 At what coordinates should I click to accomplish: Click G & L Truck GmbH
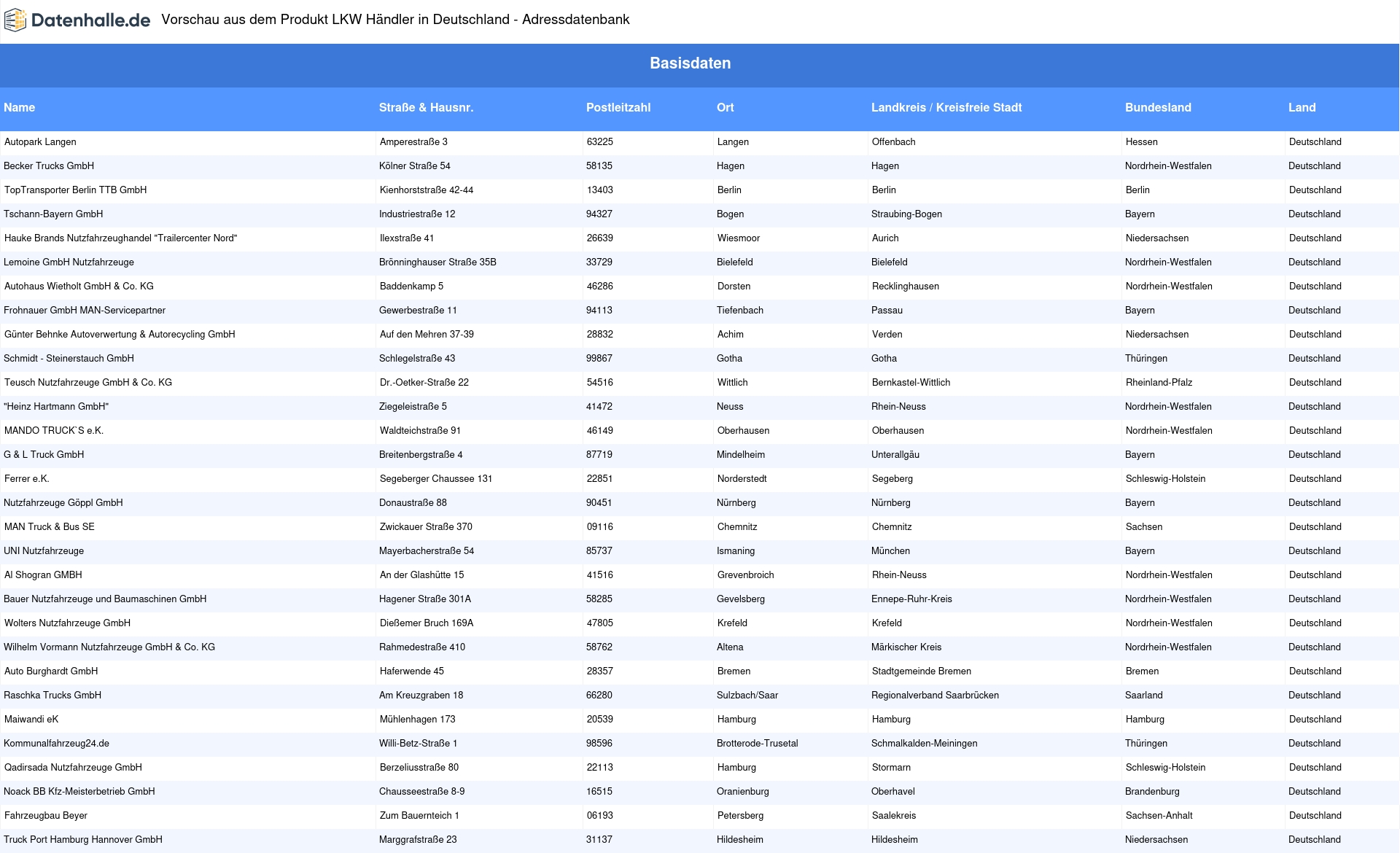click(x=44, y=455)
